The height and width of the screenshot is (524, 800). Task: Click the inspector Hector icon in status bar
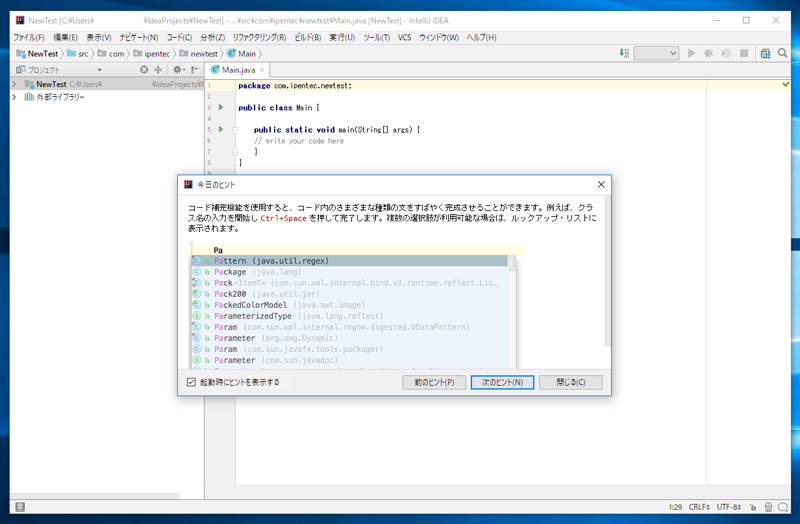pos(768,507)
